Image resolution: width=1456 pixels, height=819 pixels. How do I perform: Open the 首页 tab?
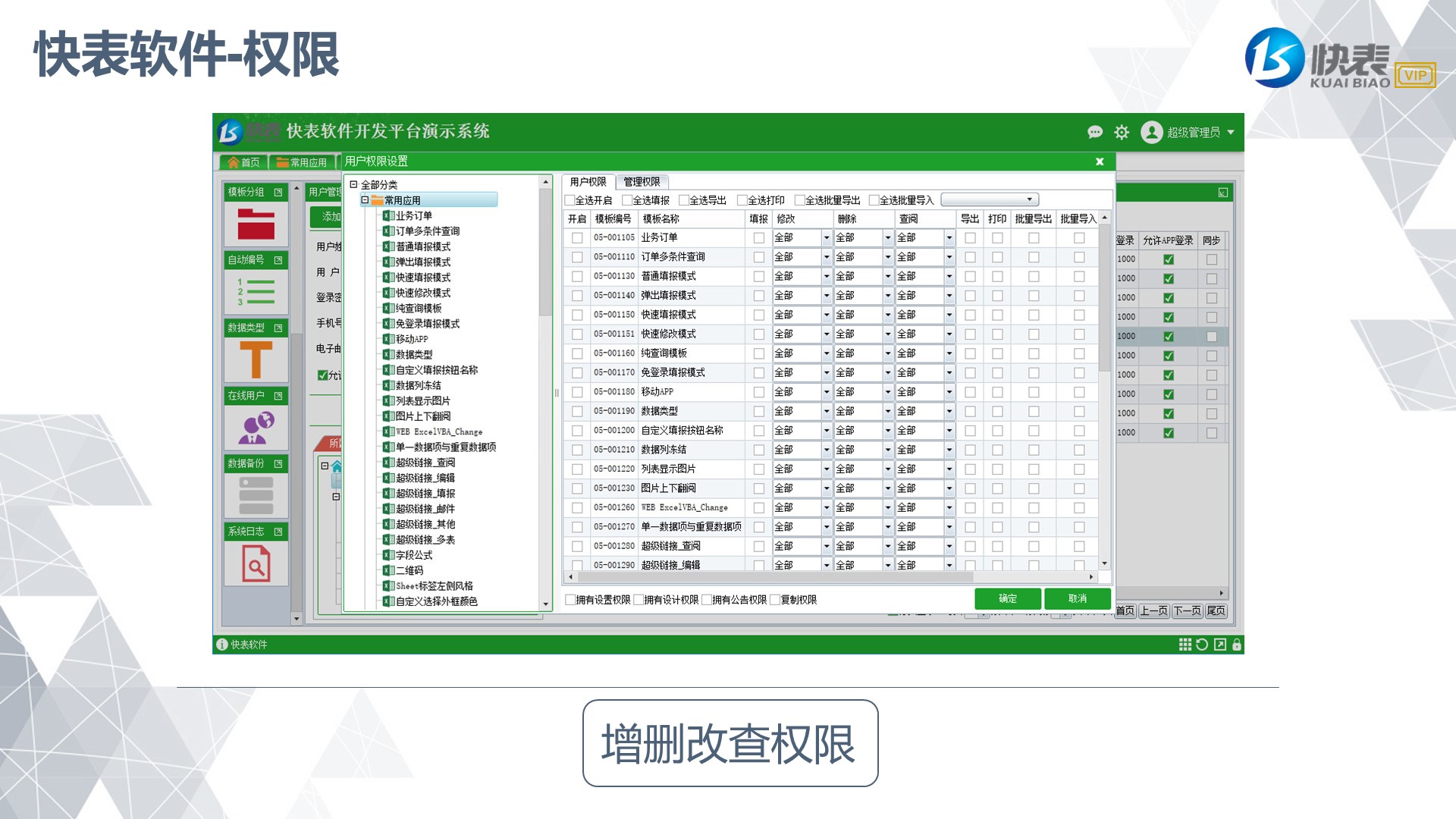click(x=243, y=162)
